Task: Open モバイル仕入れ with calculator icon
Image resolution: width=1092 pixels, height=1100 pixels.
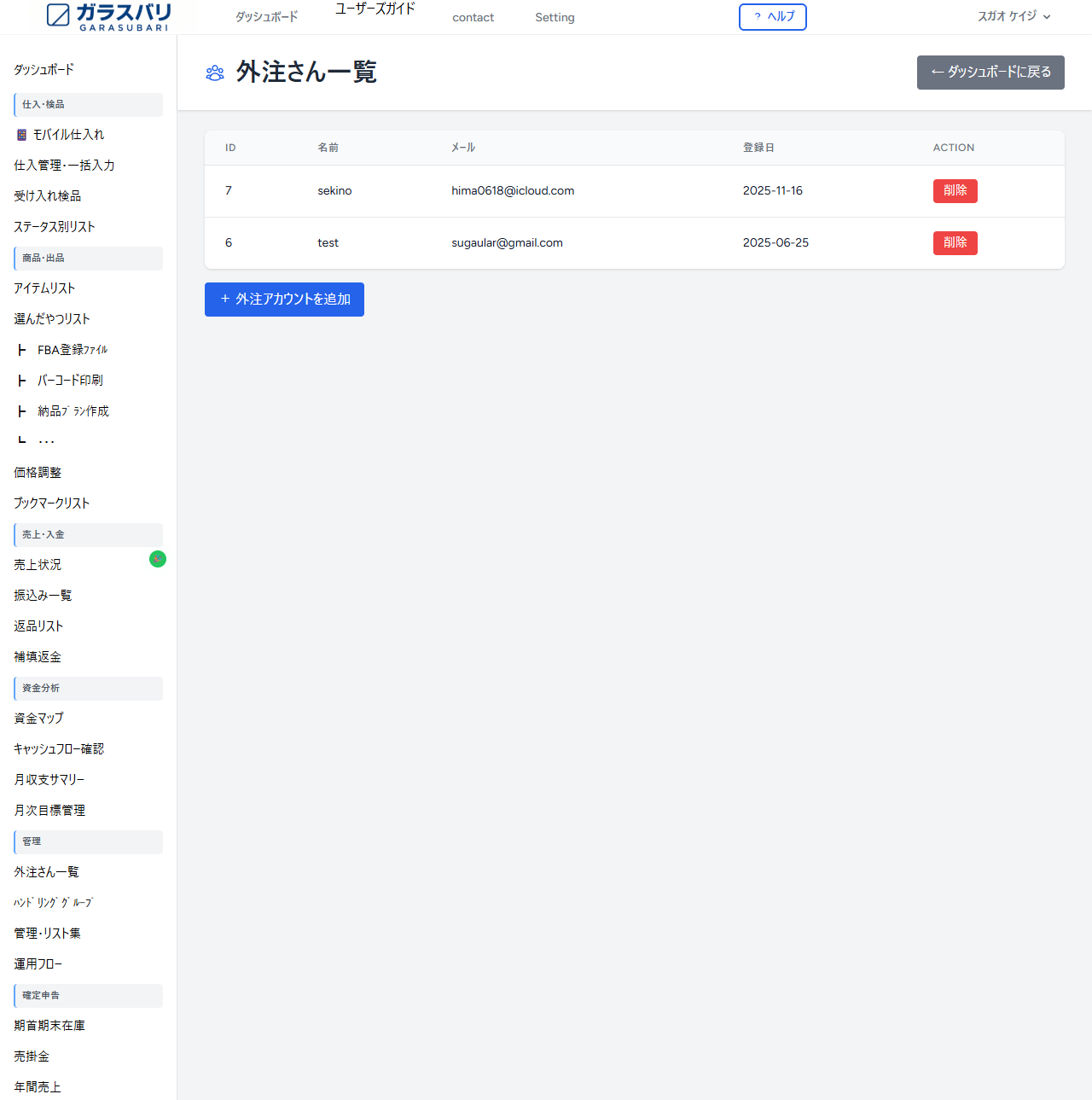Action: [x=61, y=135]
